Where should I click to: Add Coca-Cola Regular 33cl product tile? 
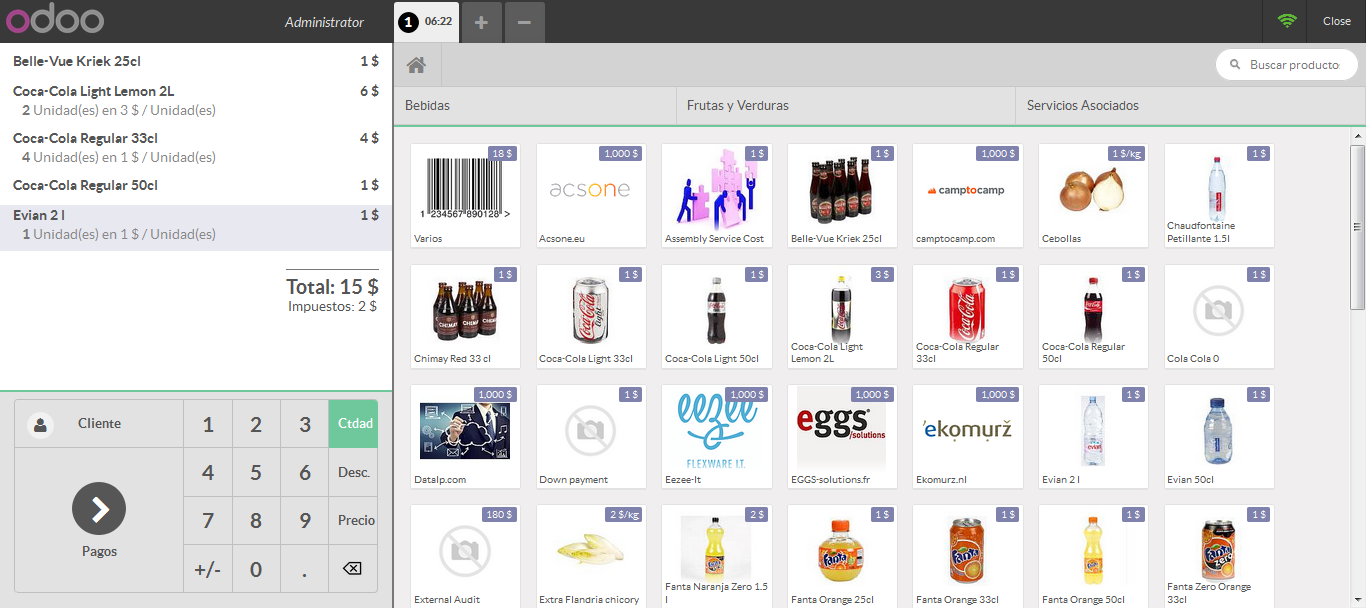(967, 316)
